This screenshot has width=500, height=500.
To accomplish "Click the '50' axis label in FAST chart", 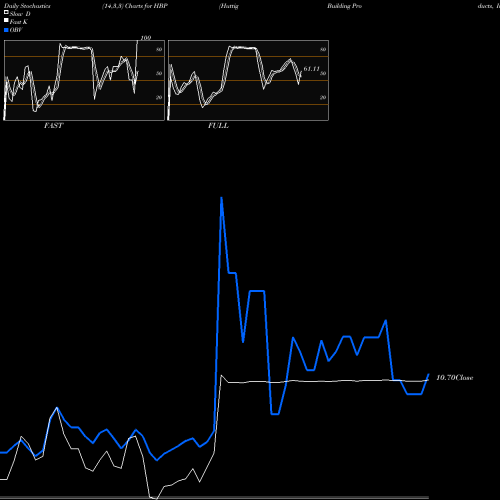I will point(159,73).
